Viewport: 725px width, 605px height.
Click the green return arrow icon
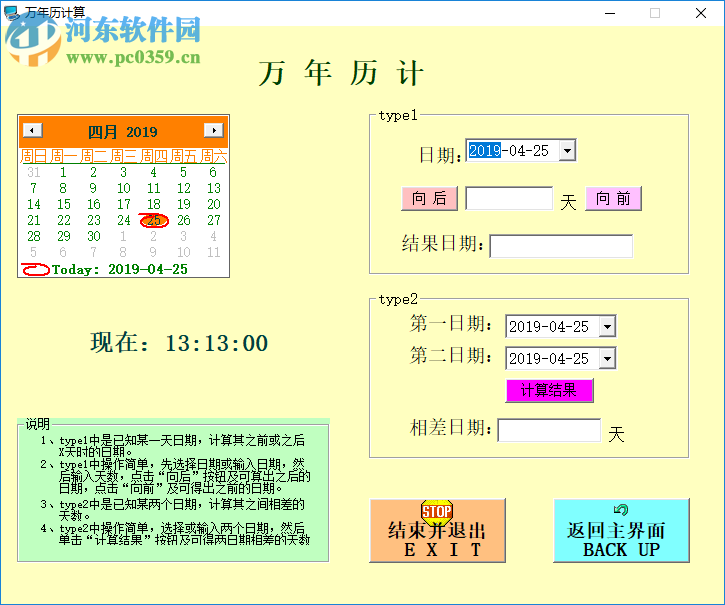[621, 509]
